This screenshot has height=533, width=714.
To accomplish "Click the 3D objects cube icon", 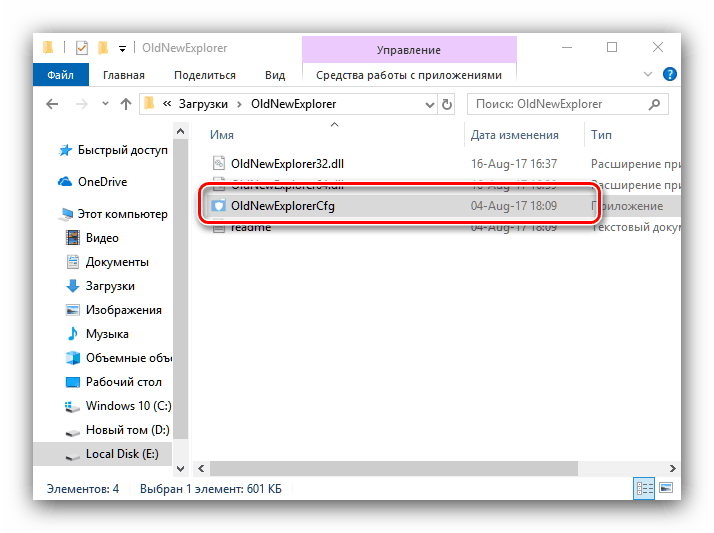I will click(73, 358).
